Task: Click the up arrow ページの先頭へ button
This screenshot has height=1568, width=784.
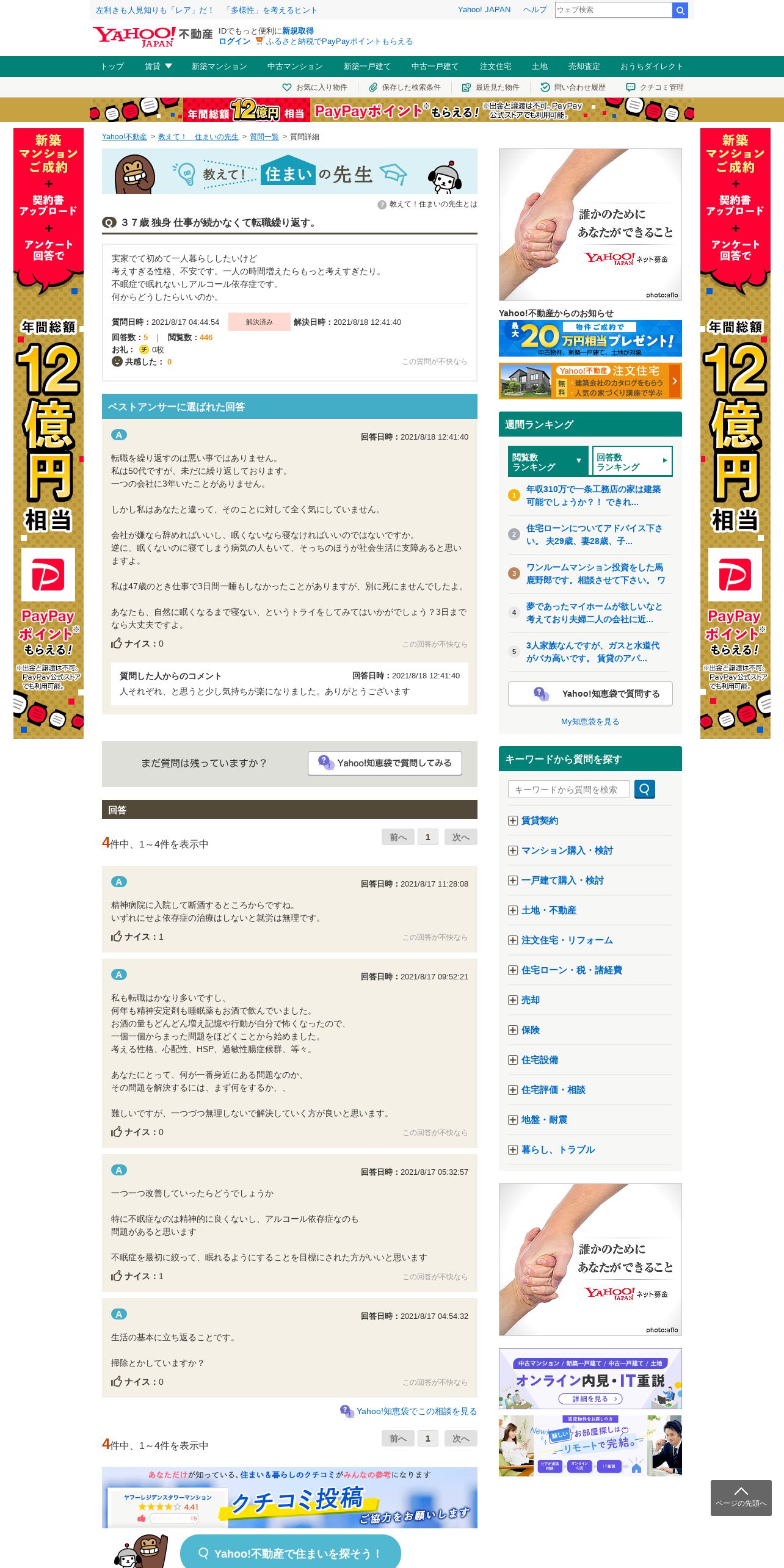Action: [x=741, y=1498]
